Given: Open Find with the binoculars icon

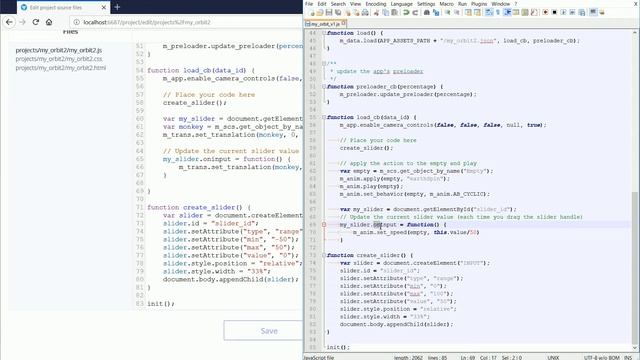Looking at the screenshot, I should tap(427, 13).
